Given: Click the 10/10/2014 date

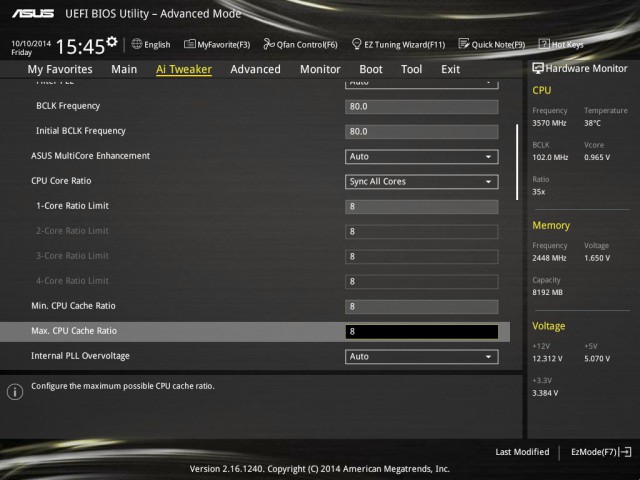Looking at the screenshot, I should 31,43.
